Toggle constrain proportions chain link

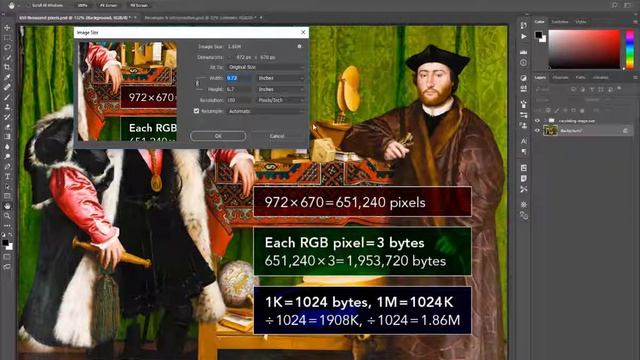(x=198, y=83)
